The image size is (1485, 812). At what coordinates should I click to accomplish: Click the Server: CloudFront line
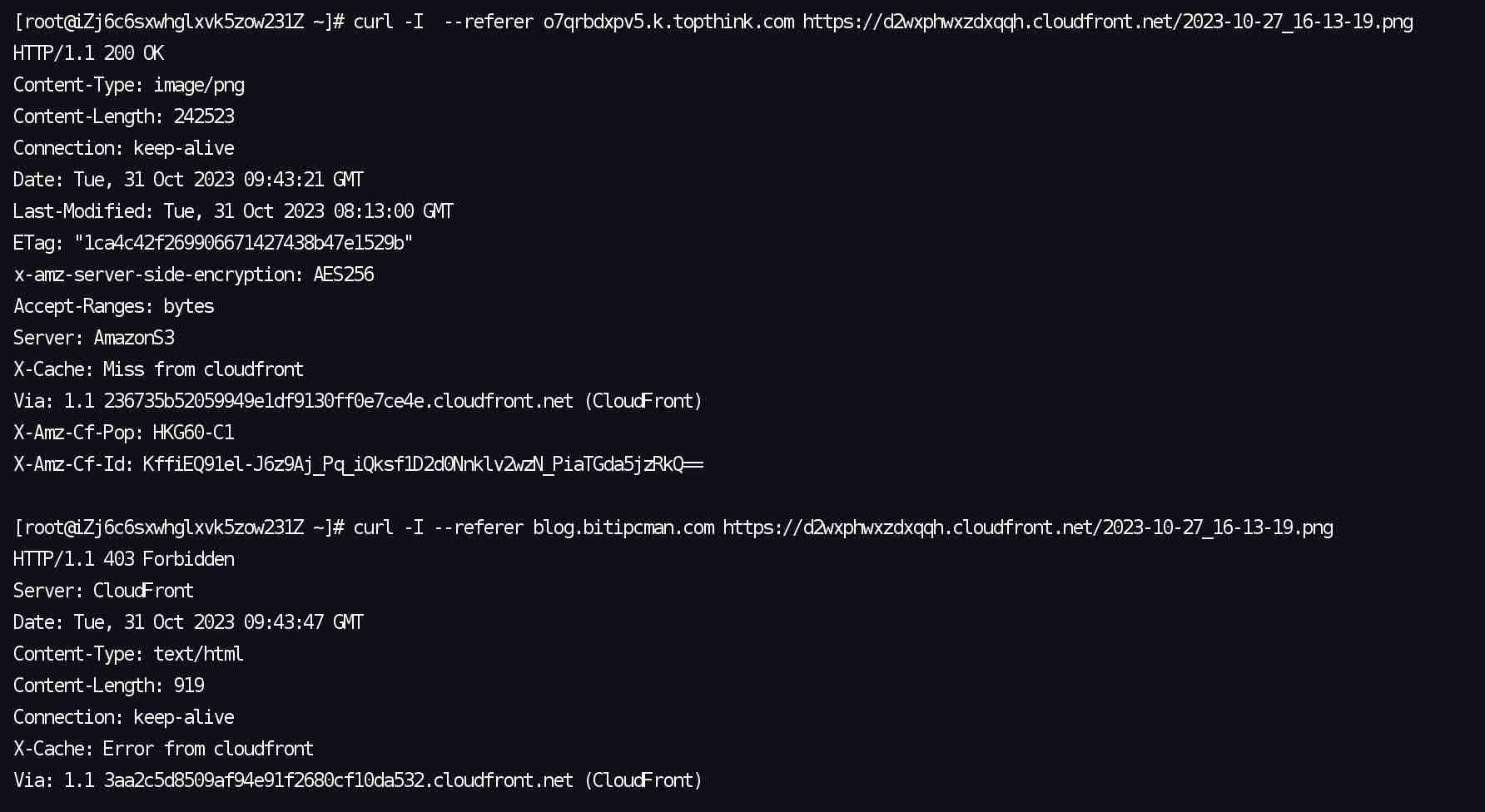pos(103,591)
